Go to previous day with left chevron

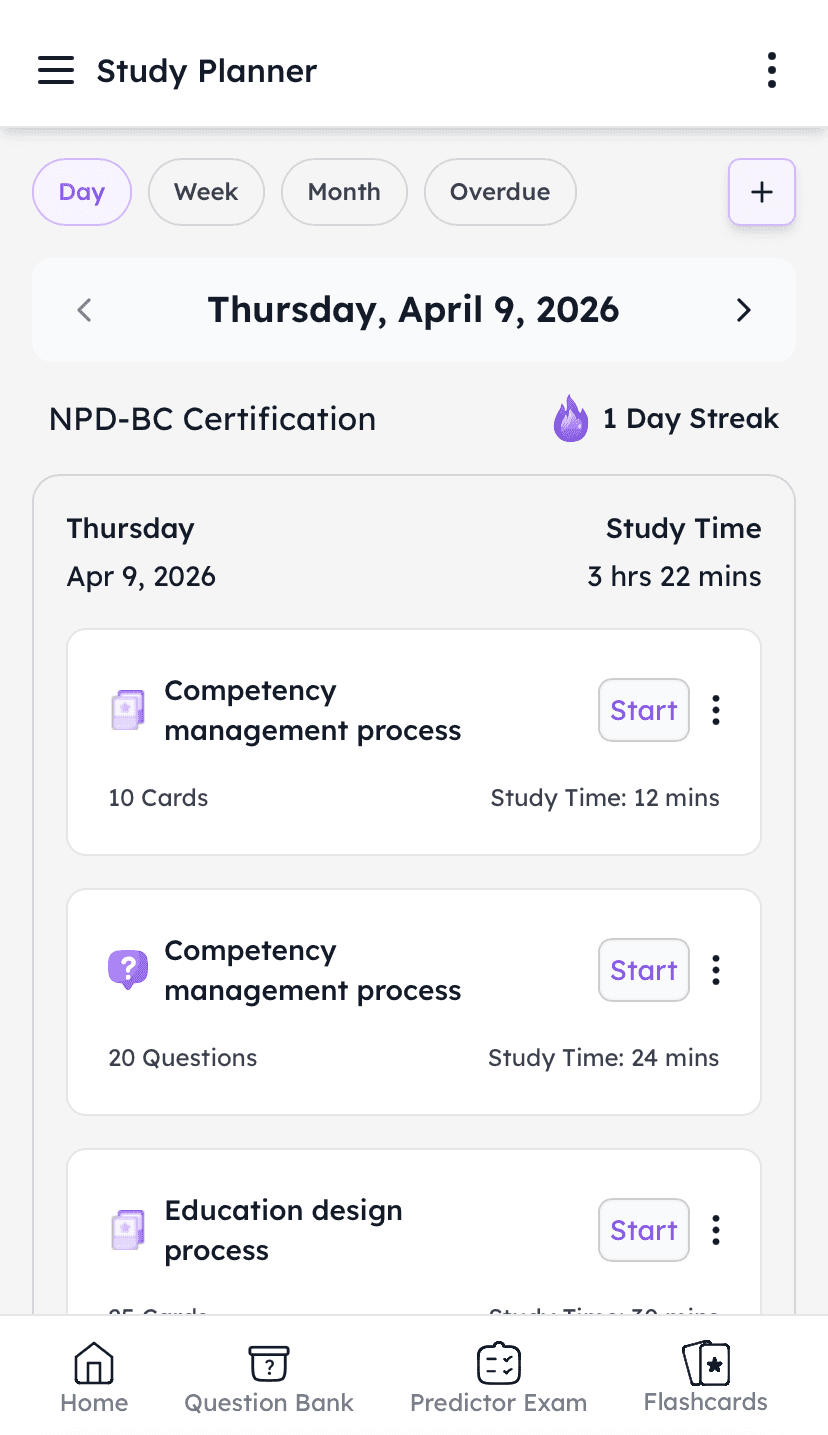(85, 310)
